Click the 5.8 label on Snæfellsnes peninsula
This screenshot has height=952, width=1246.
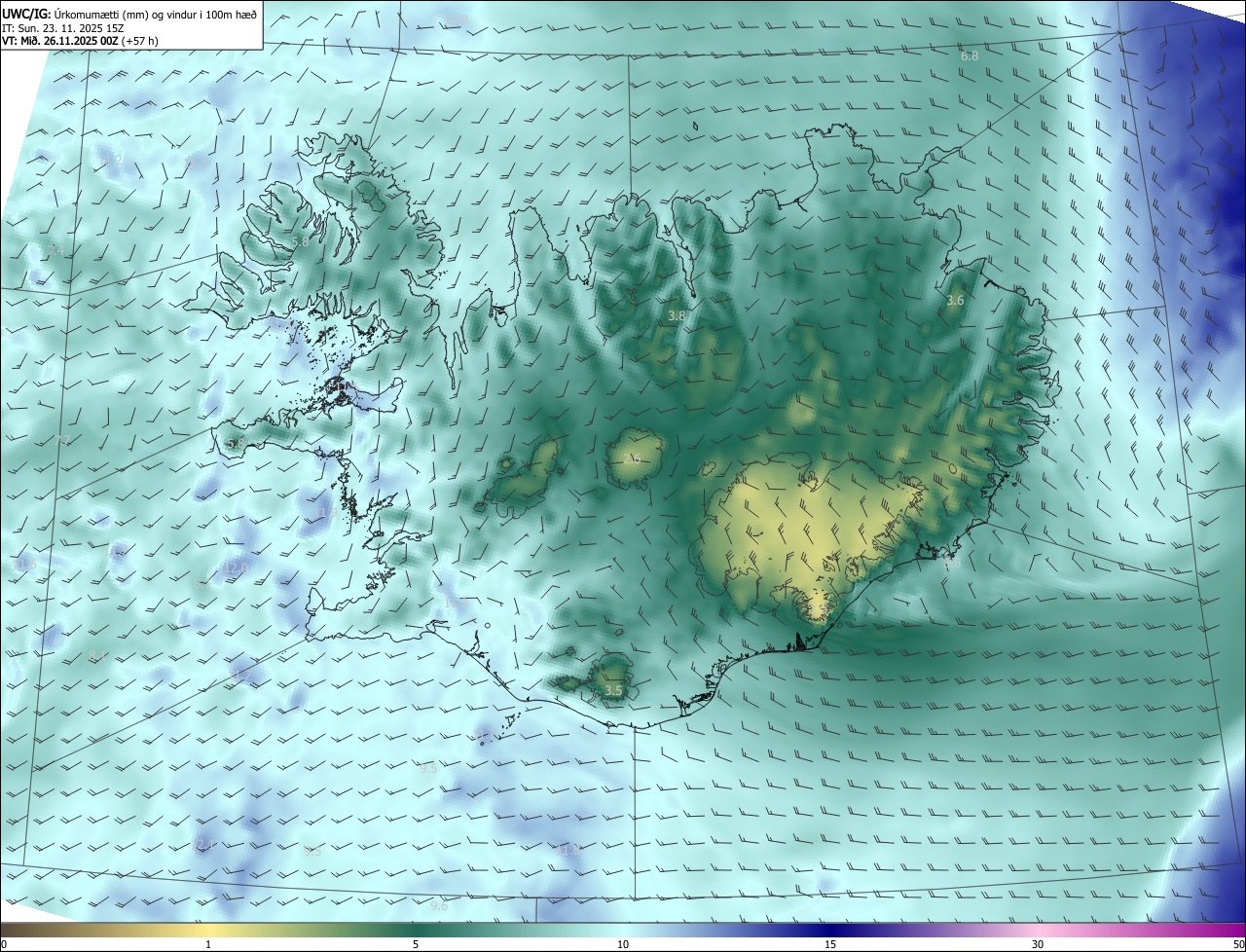(236, 444)
